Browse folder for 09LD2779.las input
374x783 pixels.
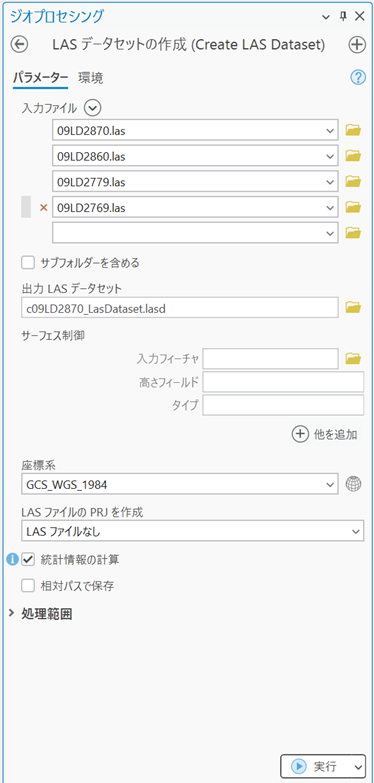(353, 182)
